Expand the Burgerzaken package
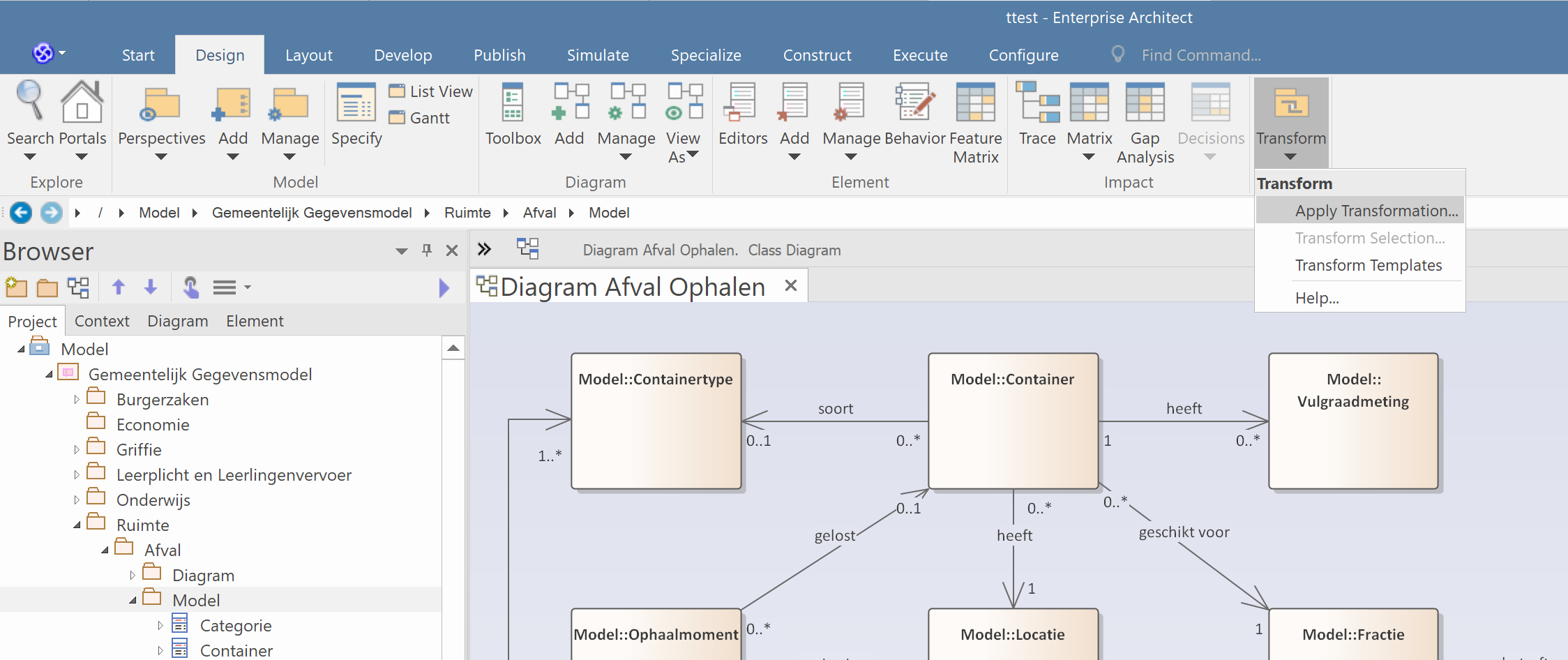This screenshot has height=660, width=1568. 77,400
